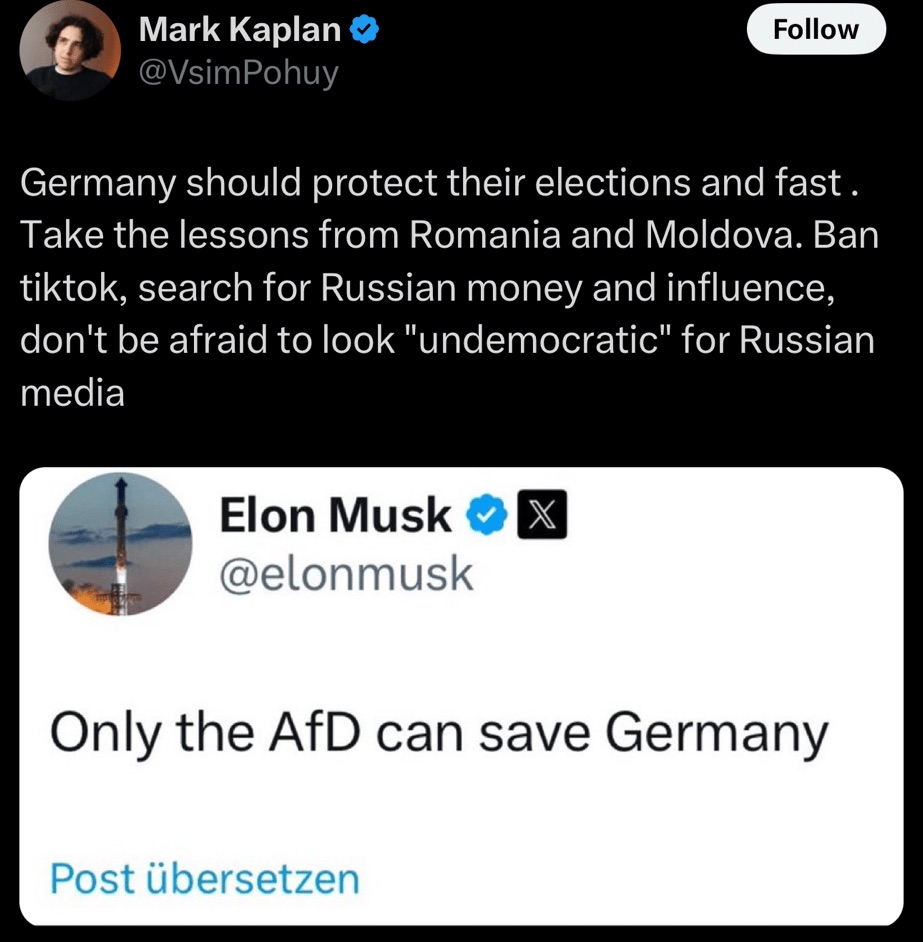This screenshot has height=942, width=923.
Task: Click the Post übersetzen translate link
Action: point(204,878)
